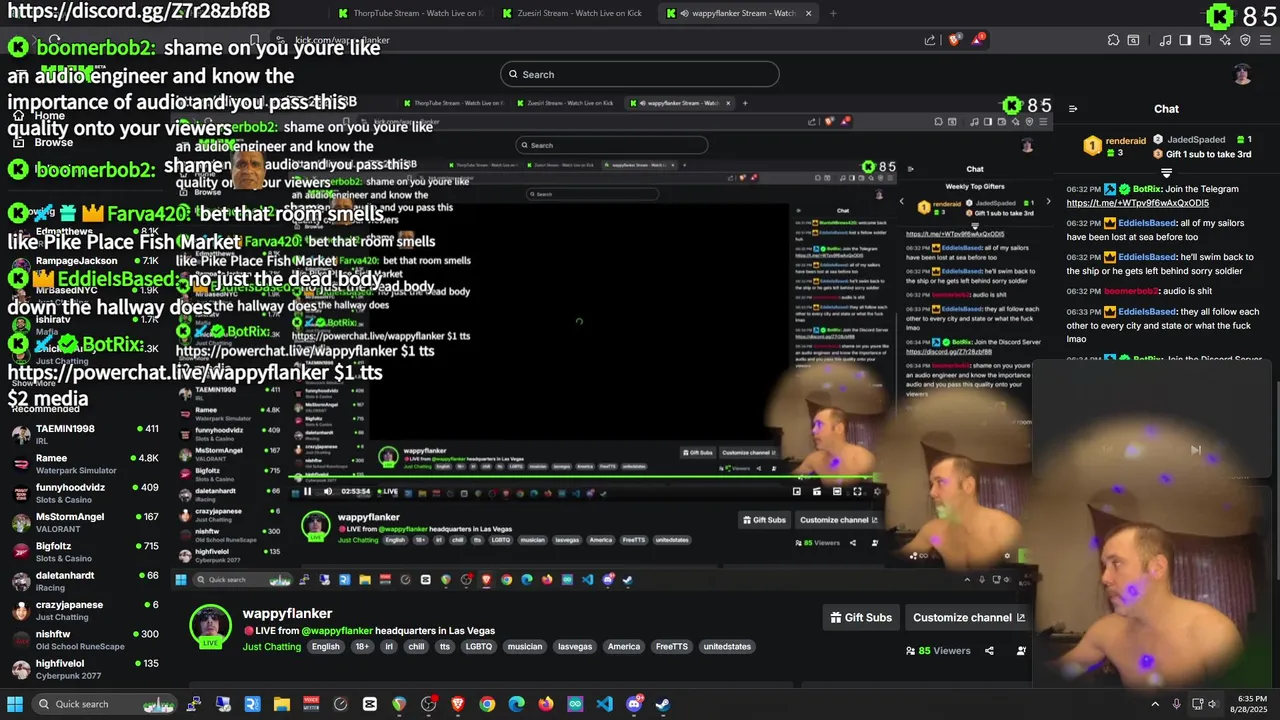
Task: Open File Explorer from taskbar
Action: click(x=282, y=704)
